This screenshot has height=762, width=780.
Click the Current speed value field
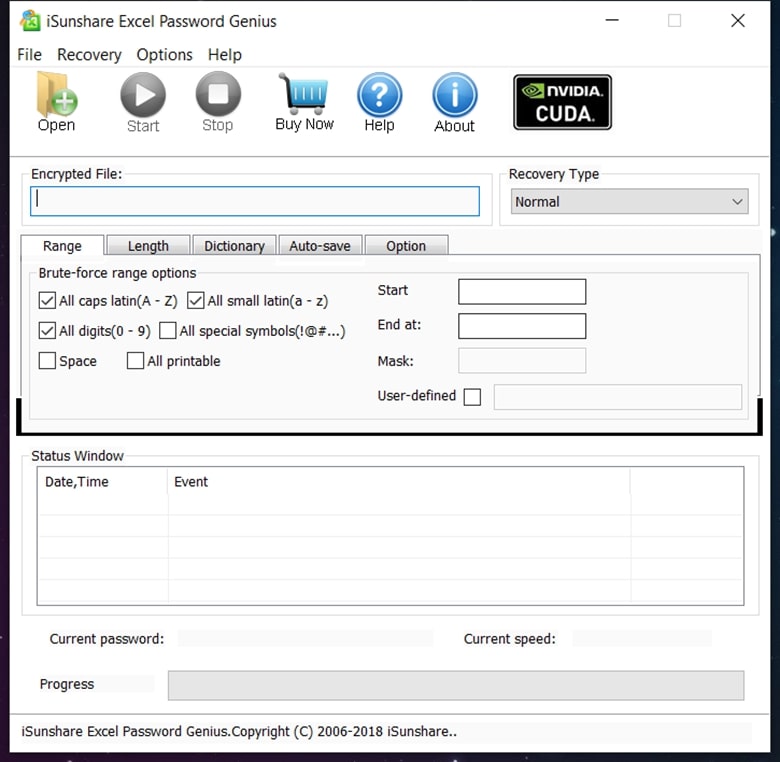tap(642, 639)
